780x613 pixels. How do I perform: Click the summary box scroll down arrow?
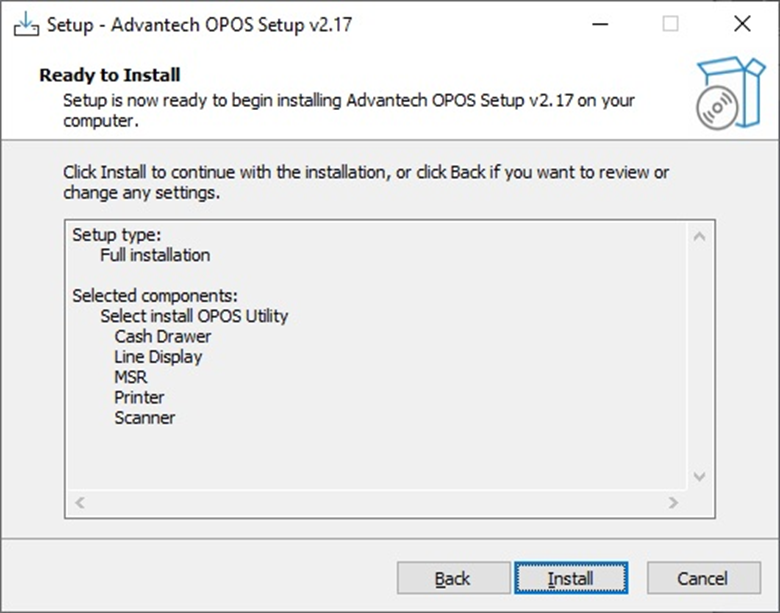(x=699, y=476)
